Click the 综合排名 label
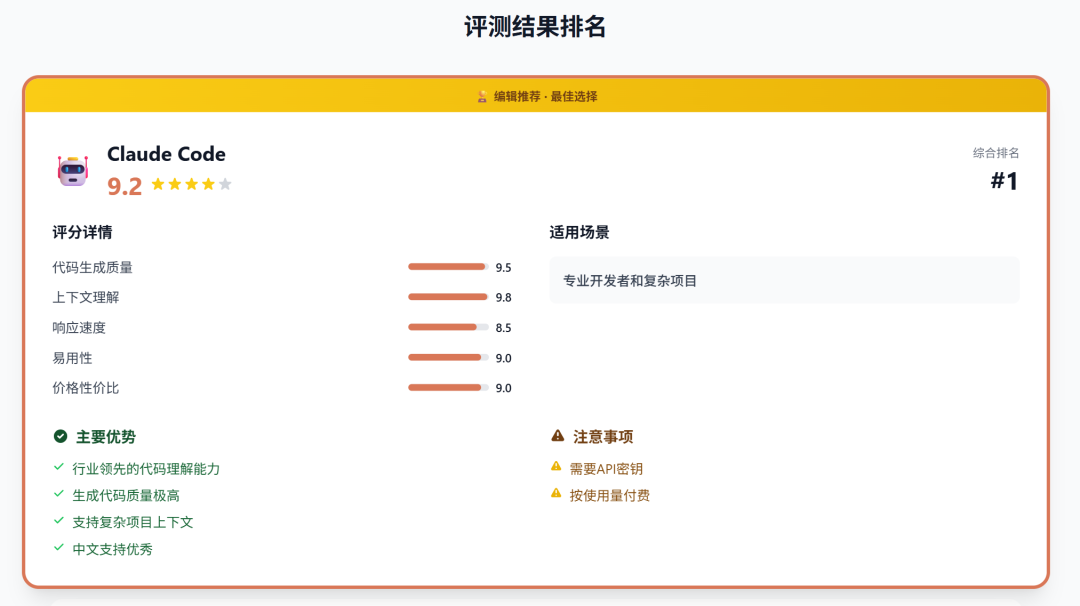 coord(996,153)
